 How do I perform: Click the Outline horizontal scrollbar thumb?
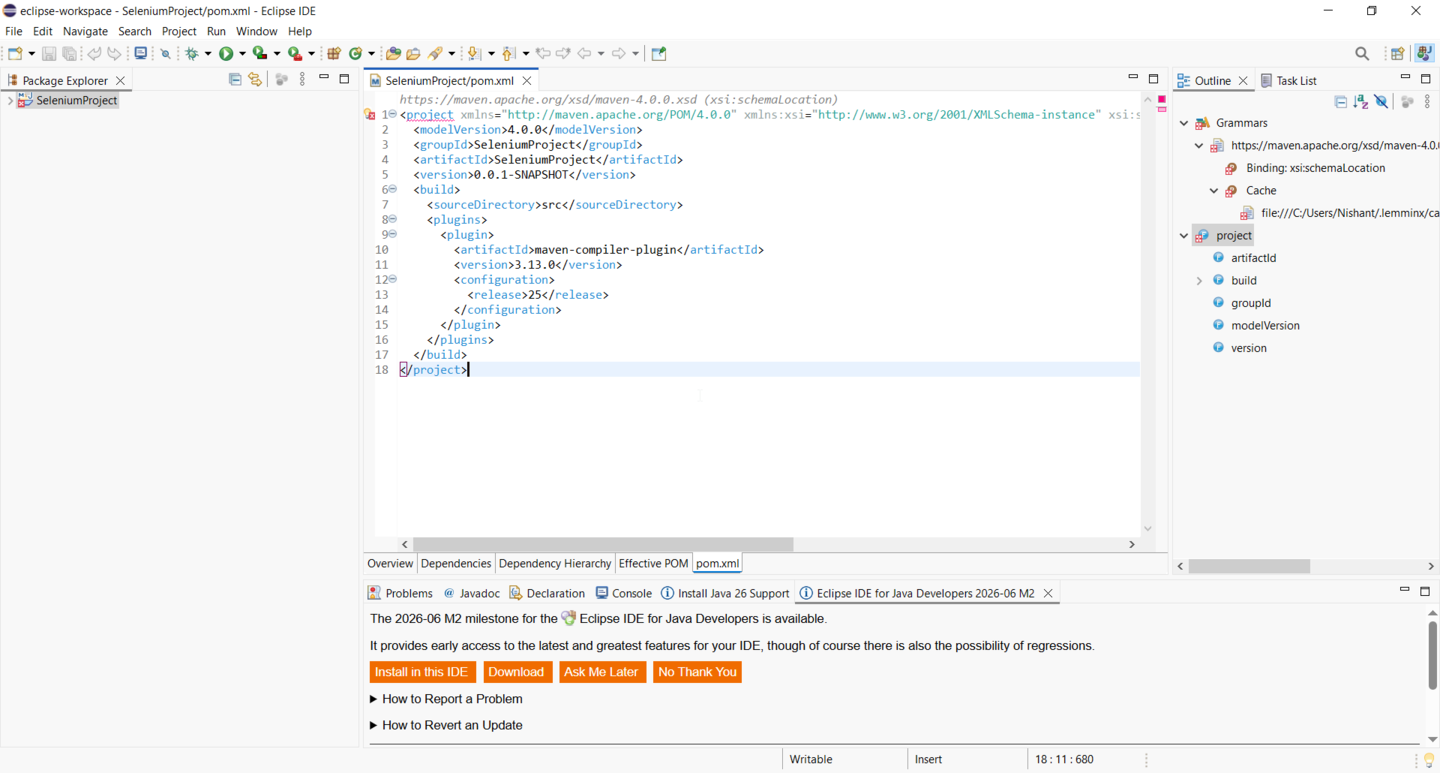click(x=1249, y=567)
